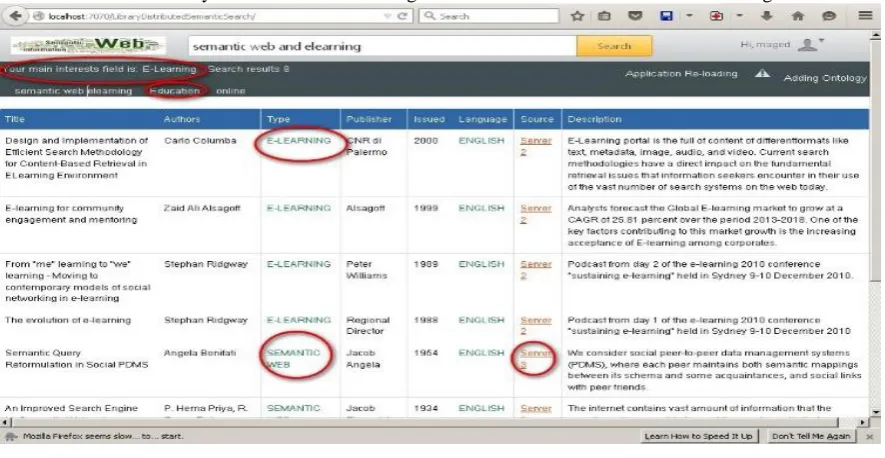Click title 'E-learning for community engagement and mentoring'

(71, 214)
